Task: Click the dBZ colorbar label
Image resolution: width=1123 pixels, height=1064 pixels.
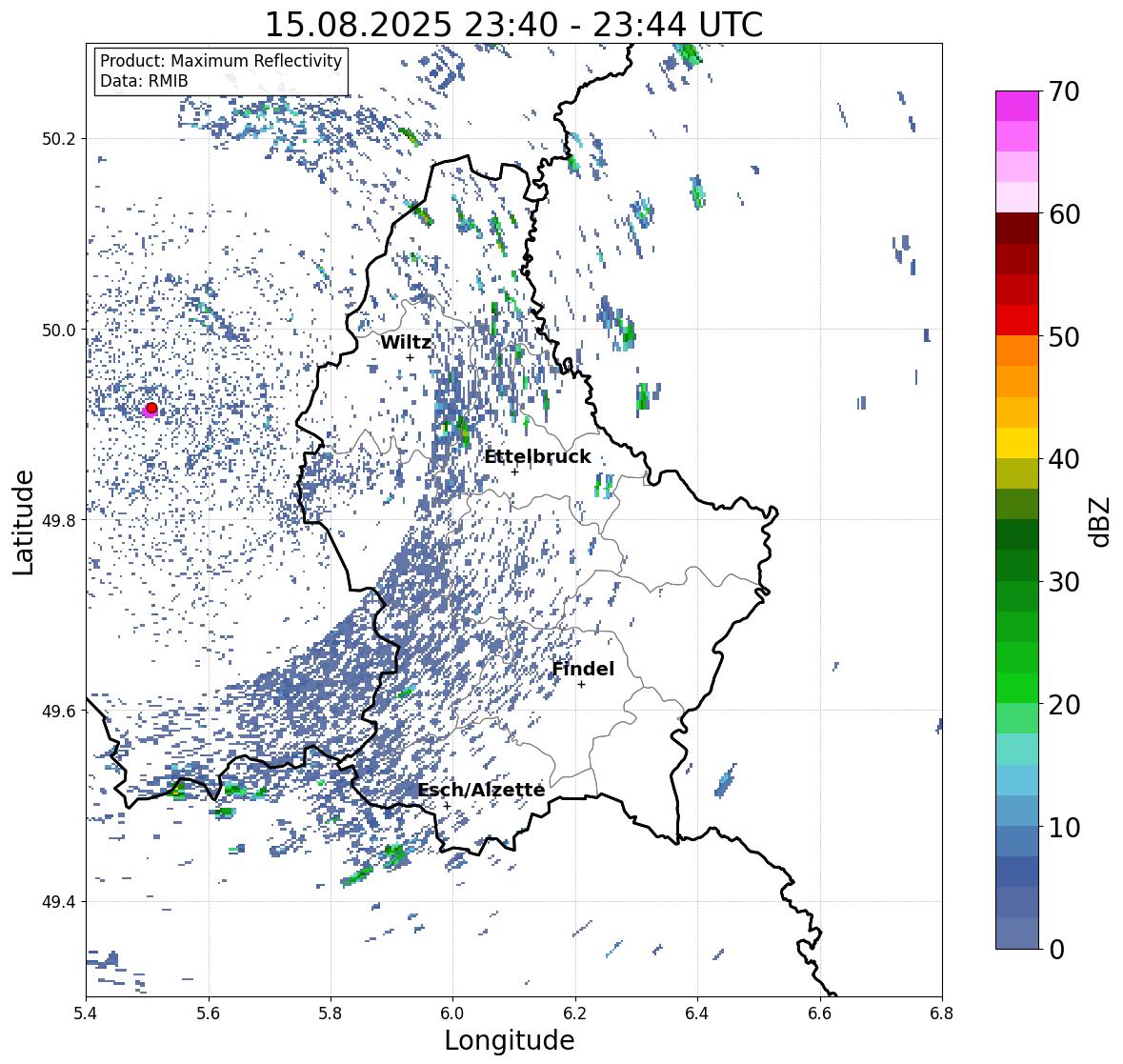Action: 1101,521
